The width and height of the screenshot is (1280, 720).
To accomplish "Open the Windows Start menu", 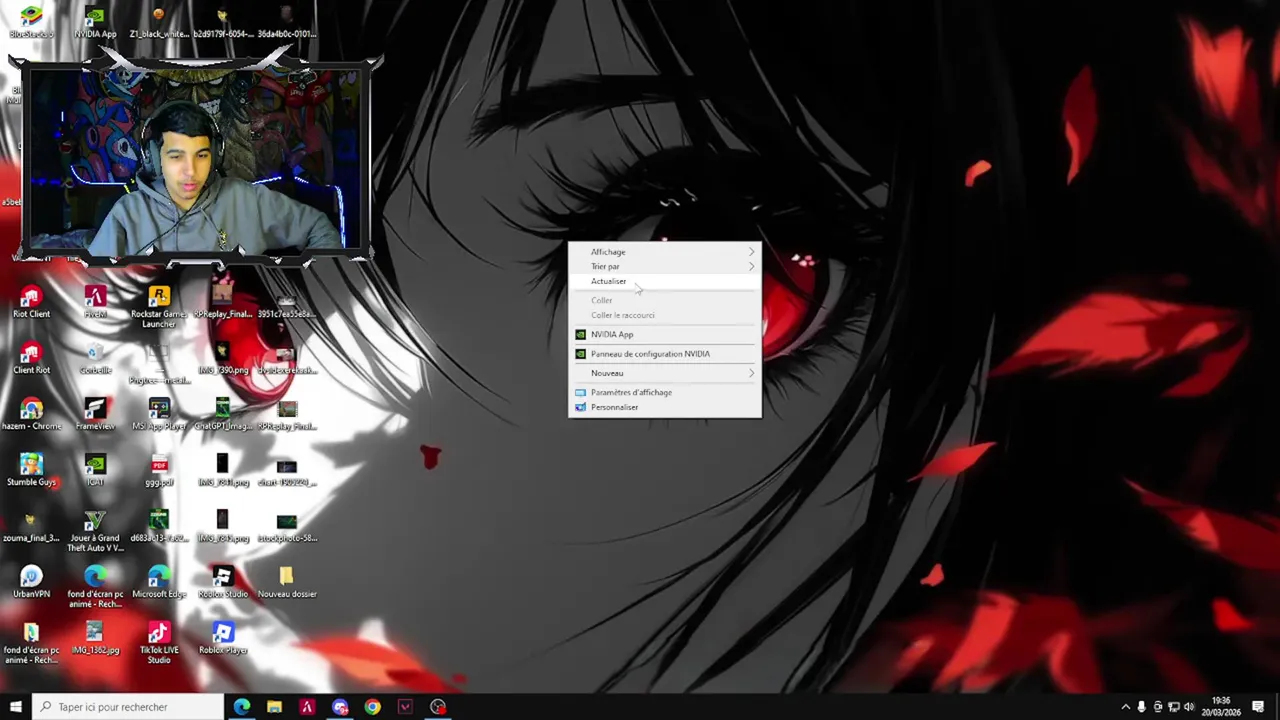I will pos(15,707).
